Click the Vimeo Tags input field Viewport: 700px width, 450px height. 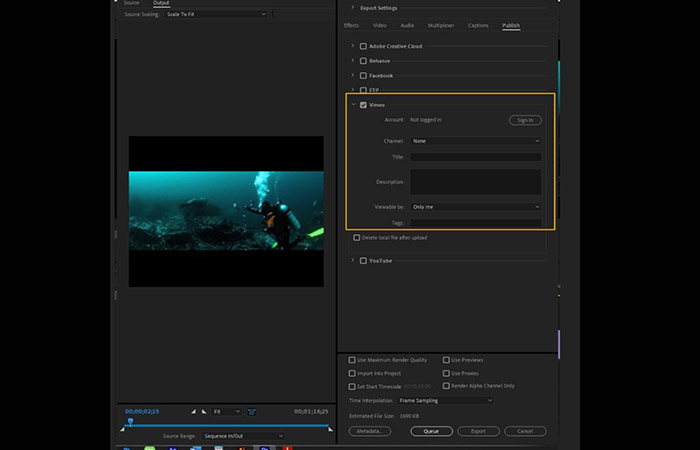click(x=476, y=223)
